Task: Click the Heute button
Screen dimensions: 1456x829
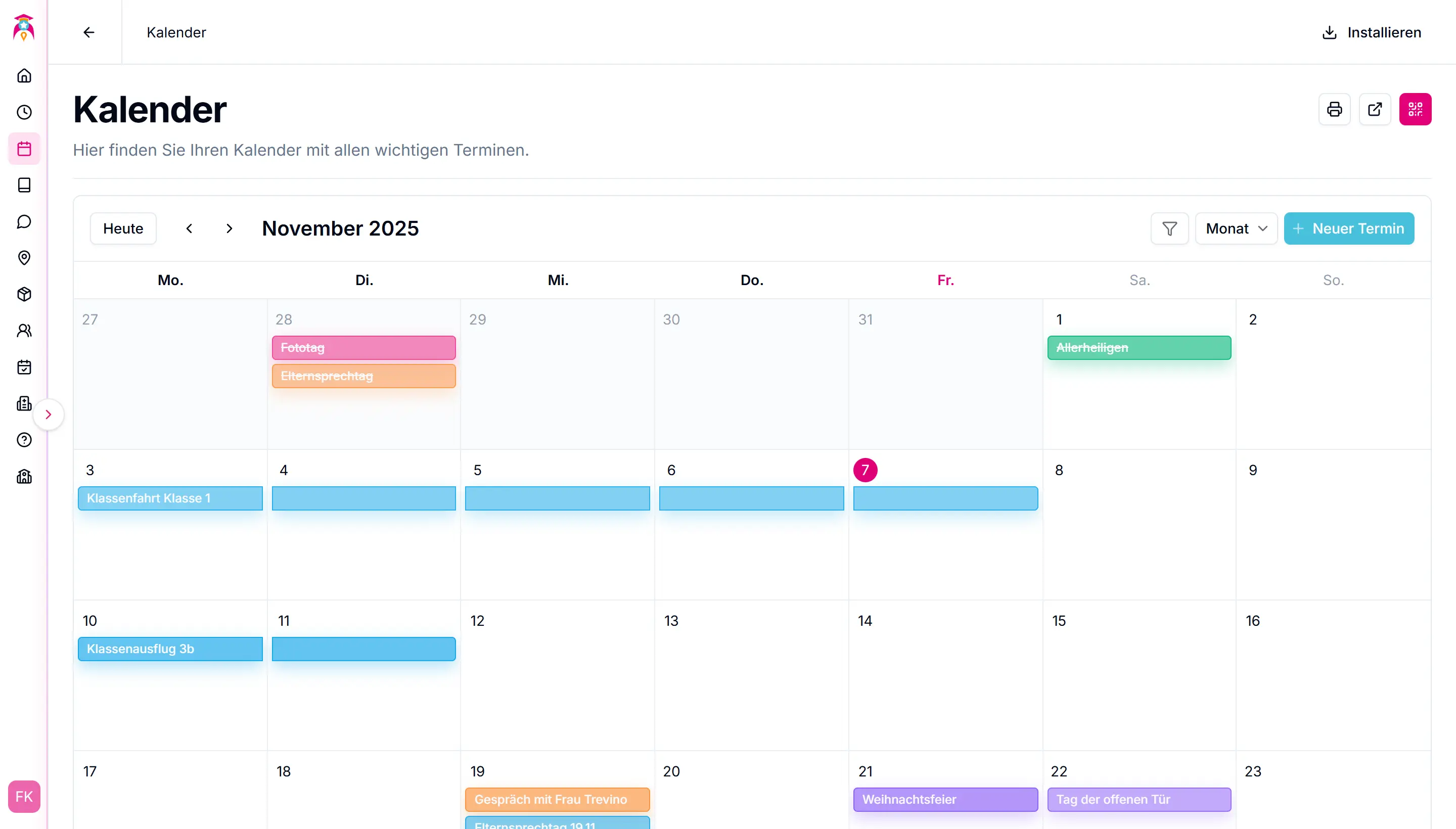Action: tap(123, 229)
